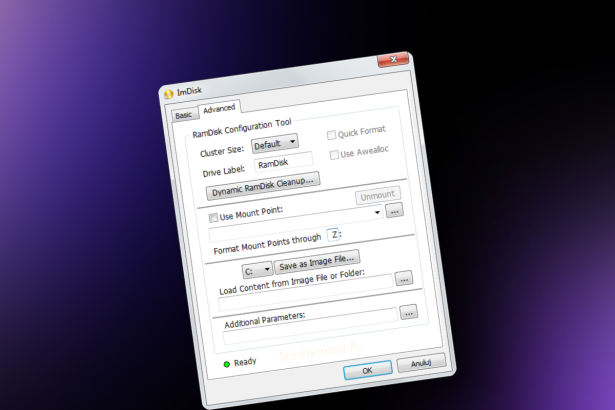Open the Cluster Size dropdown

click(x=275, y=144)
